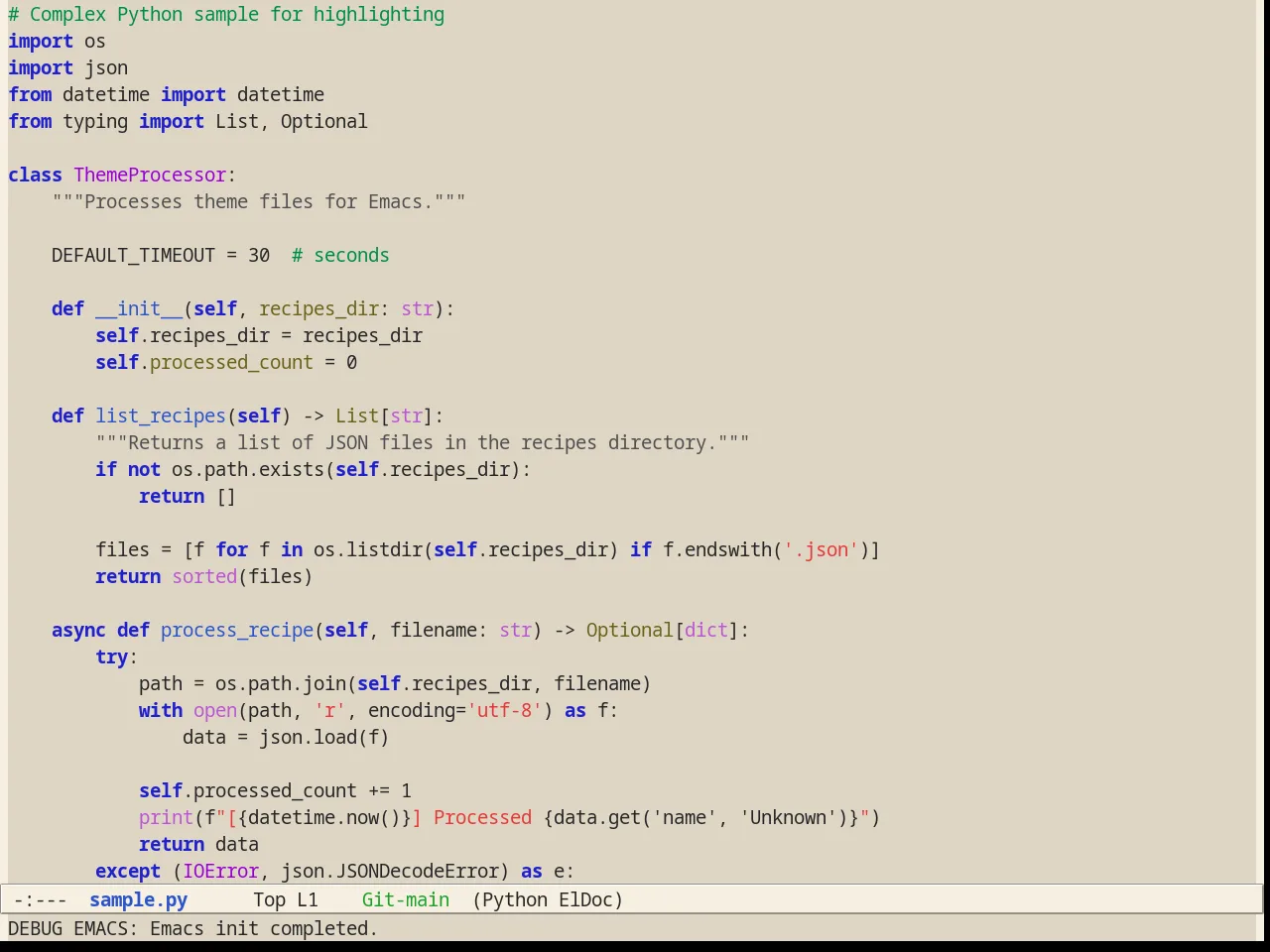
Task: Click the '# seconds' comment
Action: 340,255
